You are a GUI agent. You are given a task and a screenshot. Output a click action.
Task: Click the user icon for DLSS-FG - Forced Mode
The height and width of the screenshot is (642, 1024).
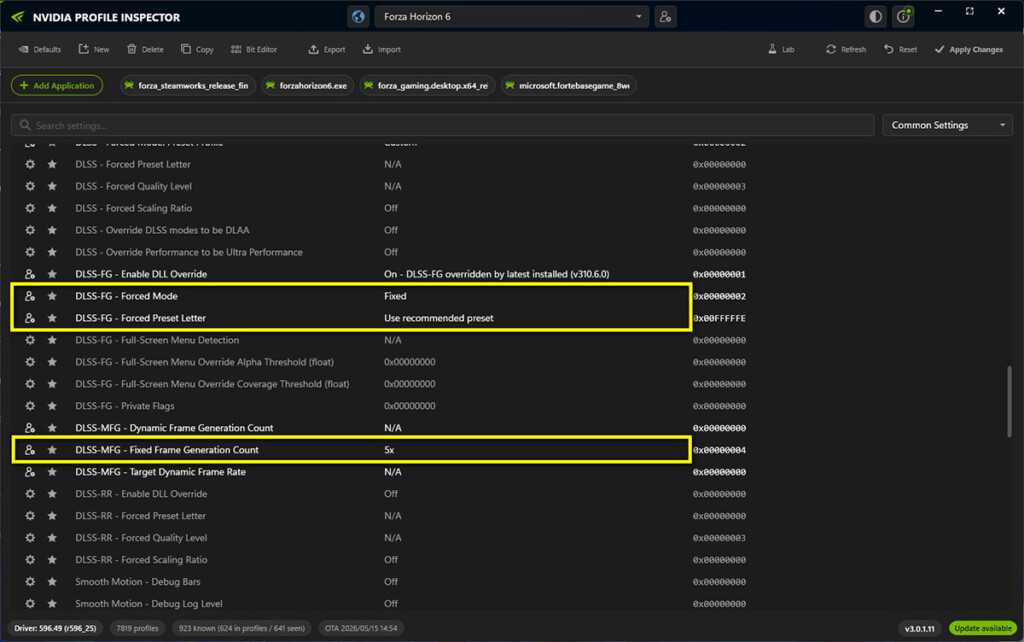tap(30, 296)
